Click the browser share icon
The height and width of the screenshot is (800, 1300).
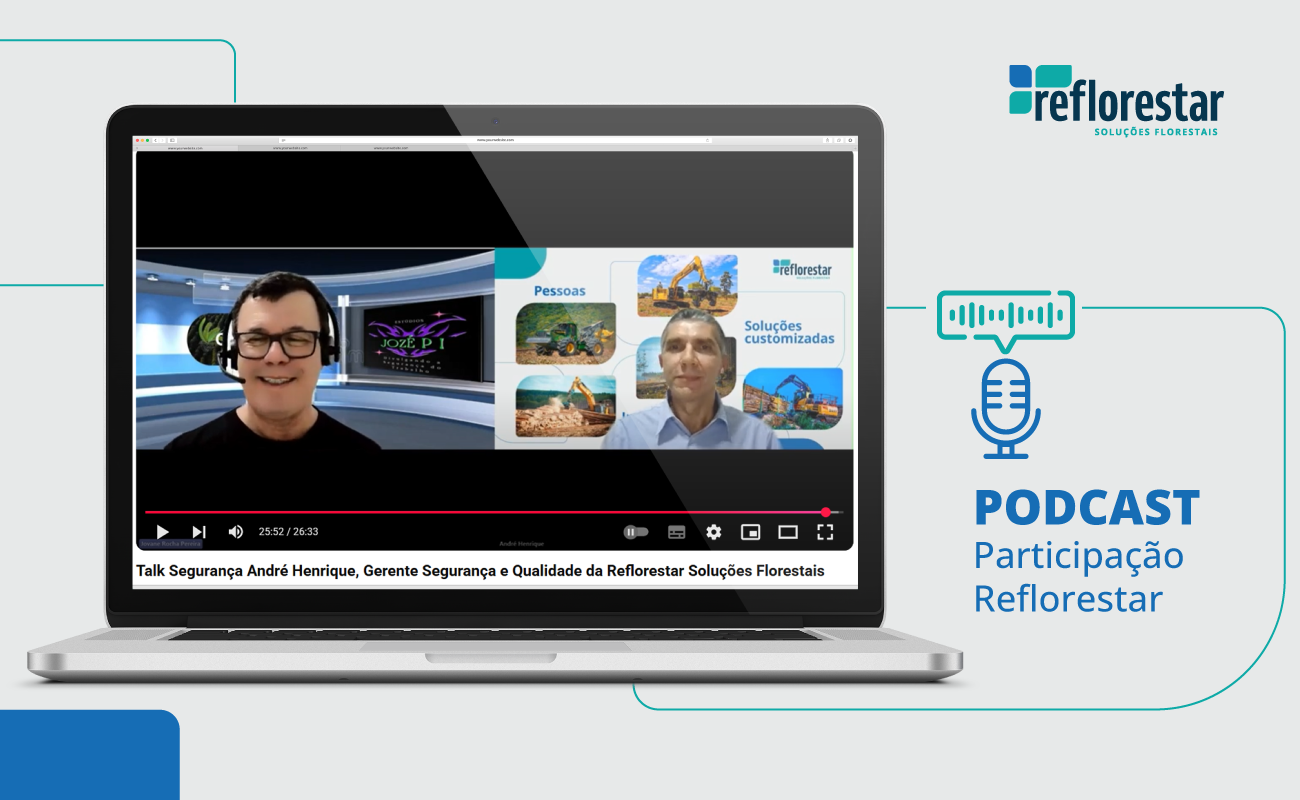(x=828, y=140)
